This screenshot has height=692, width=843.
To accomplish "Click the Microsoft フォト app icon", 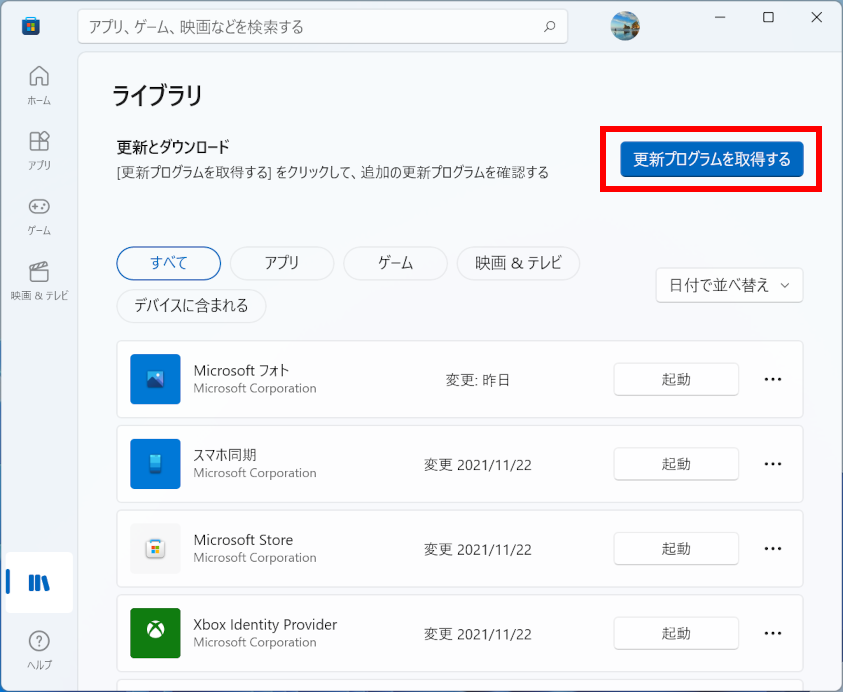I will [155, 379].
